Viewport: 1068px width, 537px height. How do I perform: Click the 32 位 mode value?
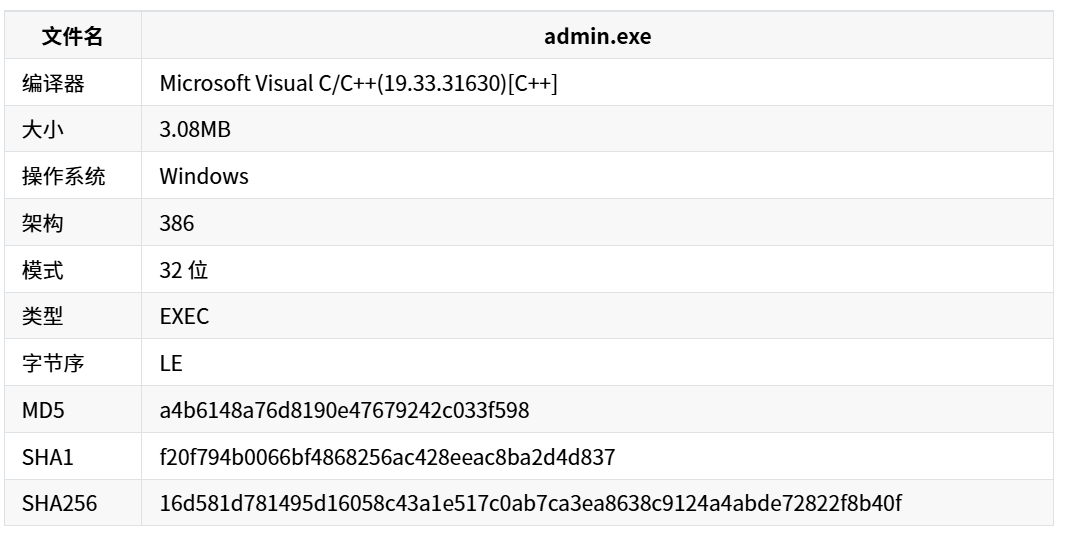[184, 270]
